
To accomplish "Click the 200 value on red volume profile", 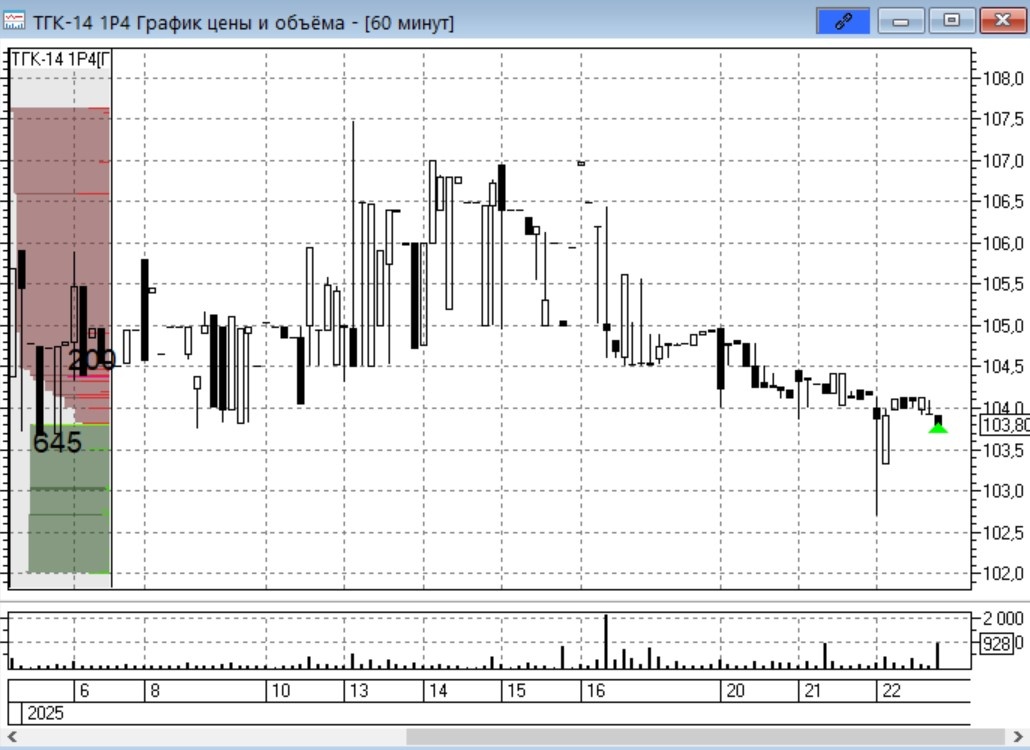I will pos(92,360).
